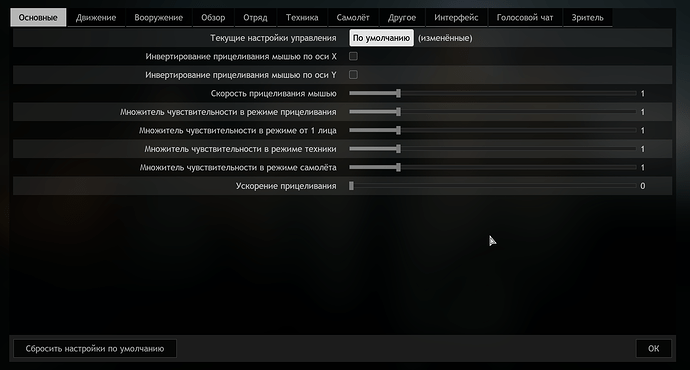Image resolution: width=690 pixels, height=370 pixels.
Task: Switch to the Зритель tab
Action: (x=587, y=18)
